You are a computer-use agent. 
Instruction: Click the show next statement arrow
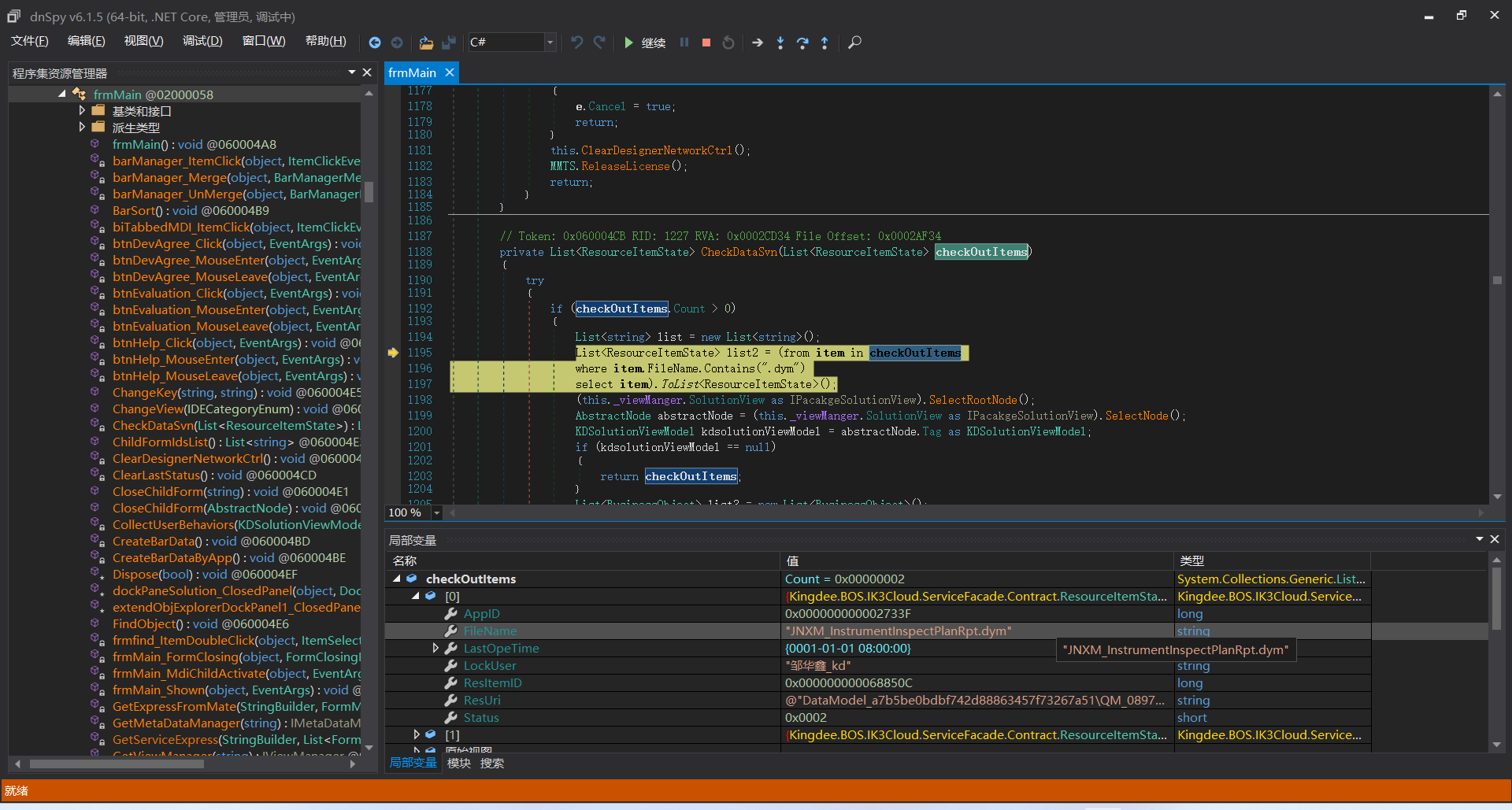758,43
